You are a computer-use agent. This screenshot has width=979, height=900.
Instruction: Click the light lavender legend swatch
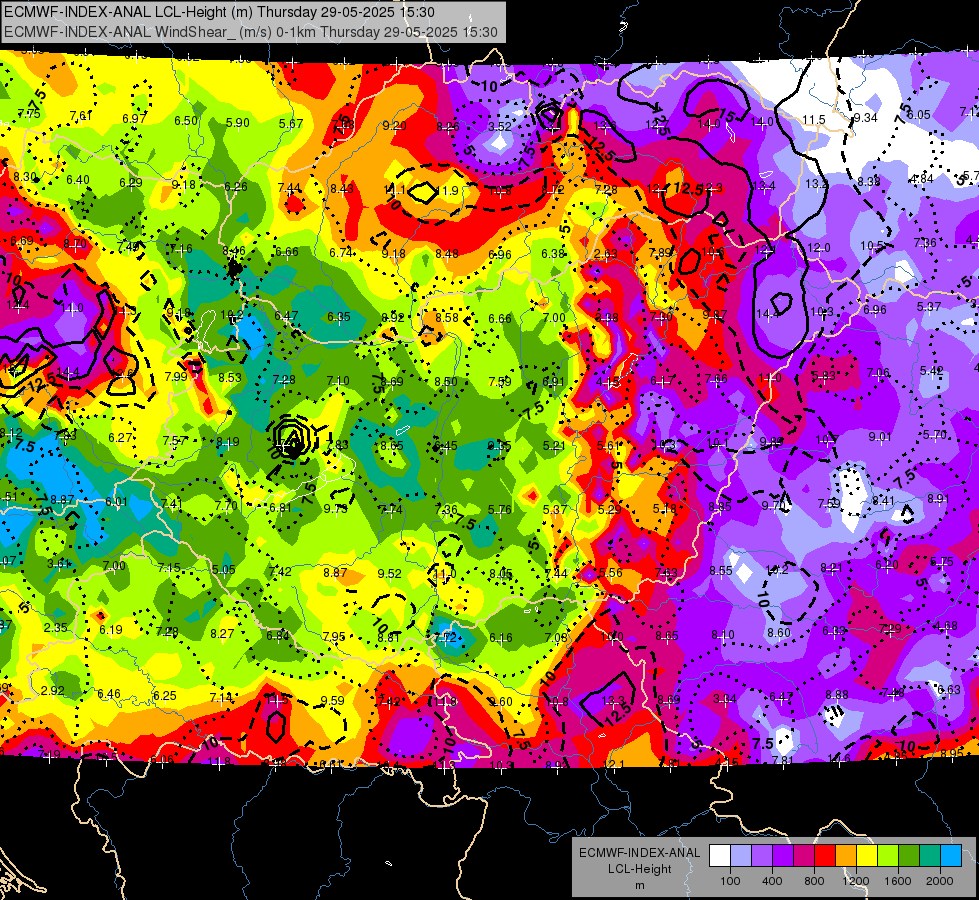(x=741, y=856)
